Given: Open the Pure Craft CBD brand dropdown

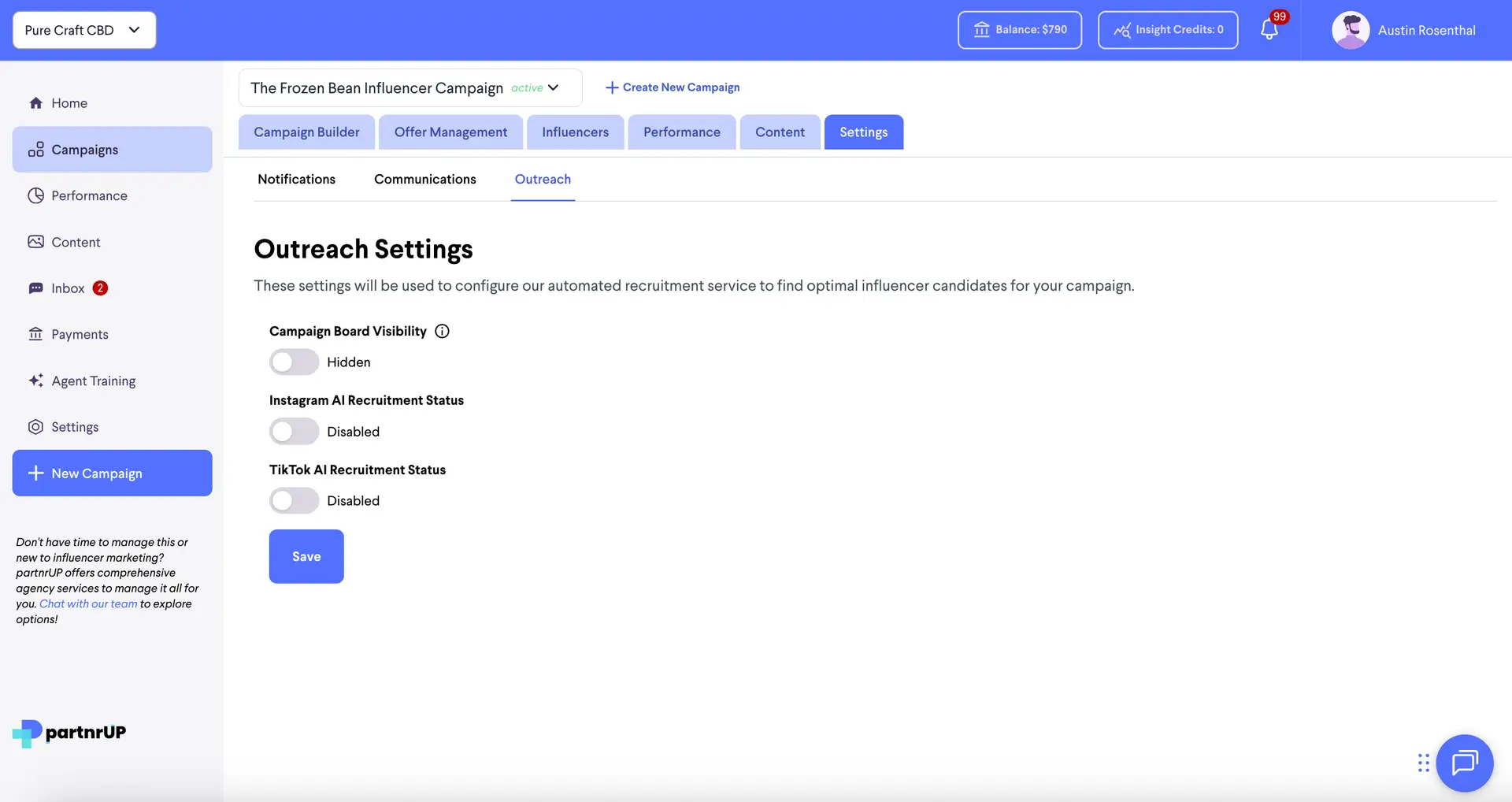Looking at the screenshot, I should coord(84,30).
